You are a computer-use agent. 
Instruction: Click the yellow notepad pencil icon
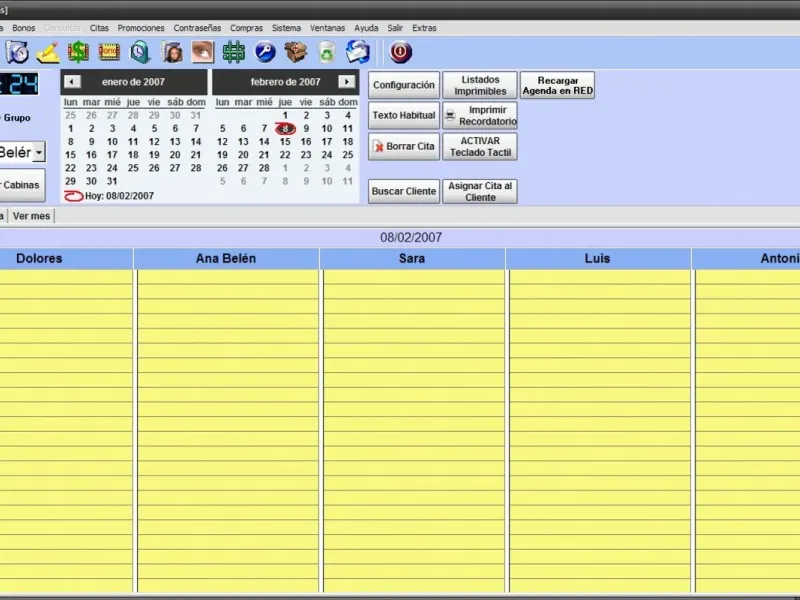[x=48, y=52]
